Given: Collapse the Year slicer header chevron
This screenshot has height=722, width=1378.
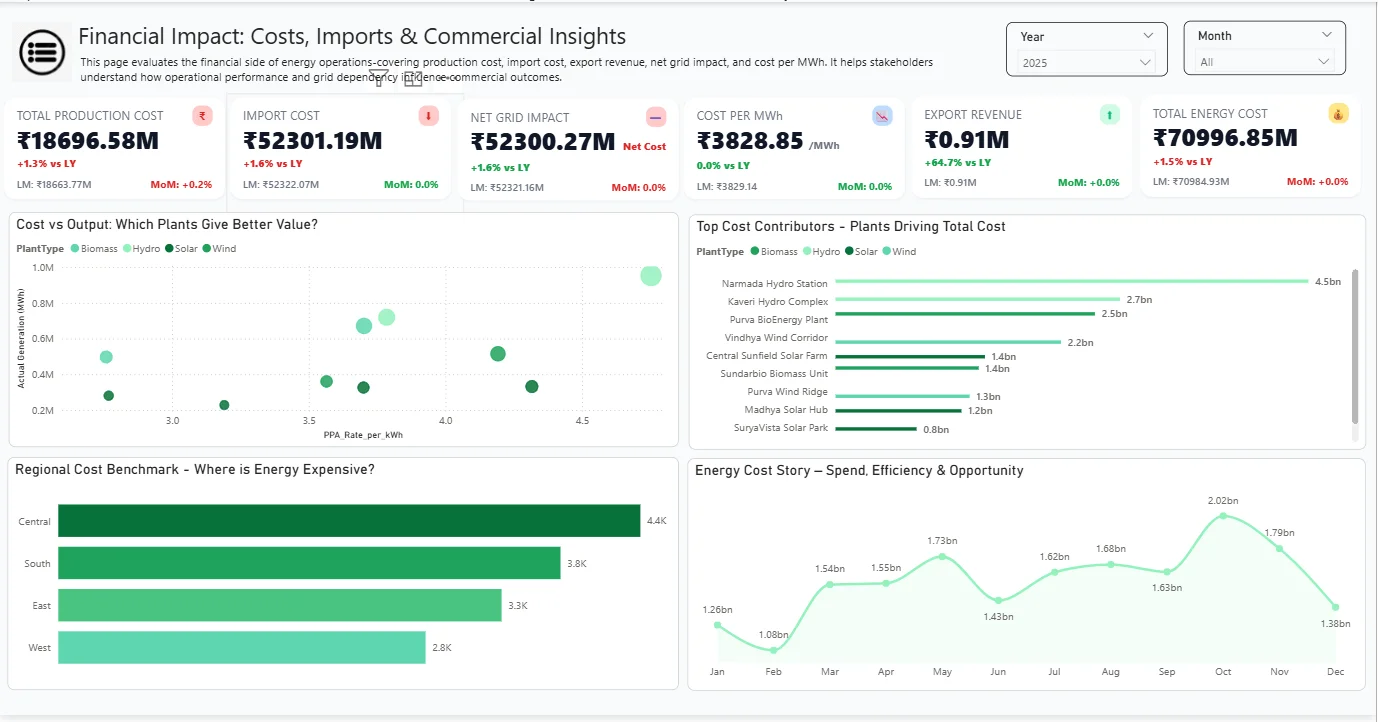Looking at the screenshot, I should (x=1147, y=36).
